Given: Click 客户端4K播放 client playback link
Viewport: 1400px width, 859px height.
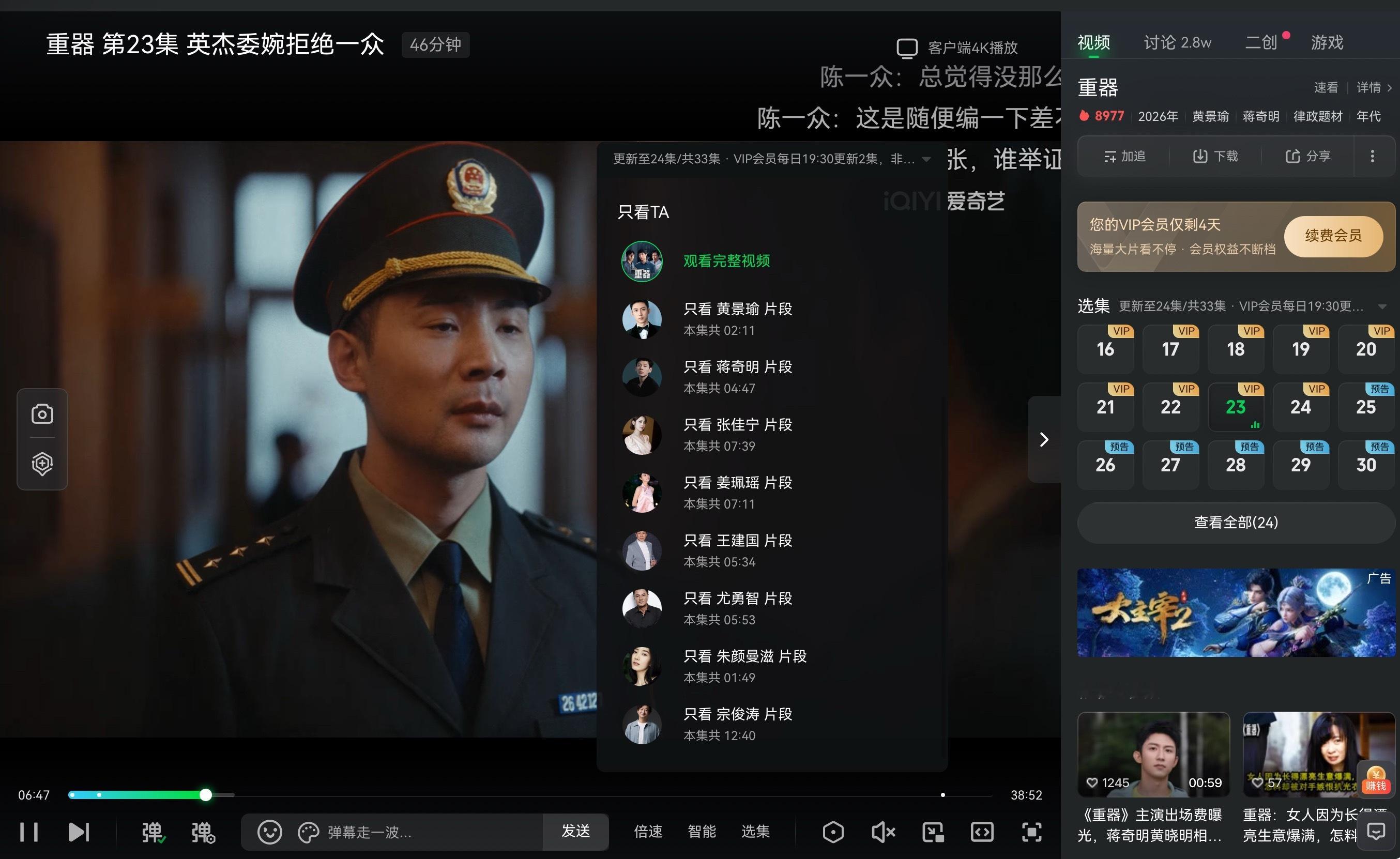Looking at the screenshot, I should click(x=957, y=48).
